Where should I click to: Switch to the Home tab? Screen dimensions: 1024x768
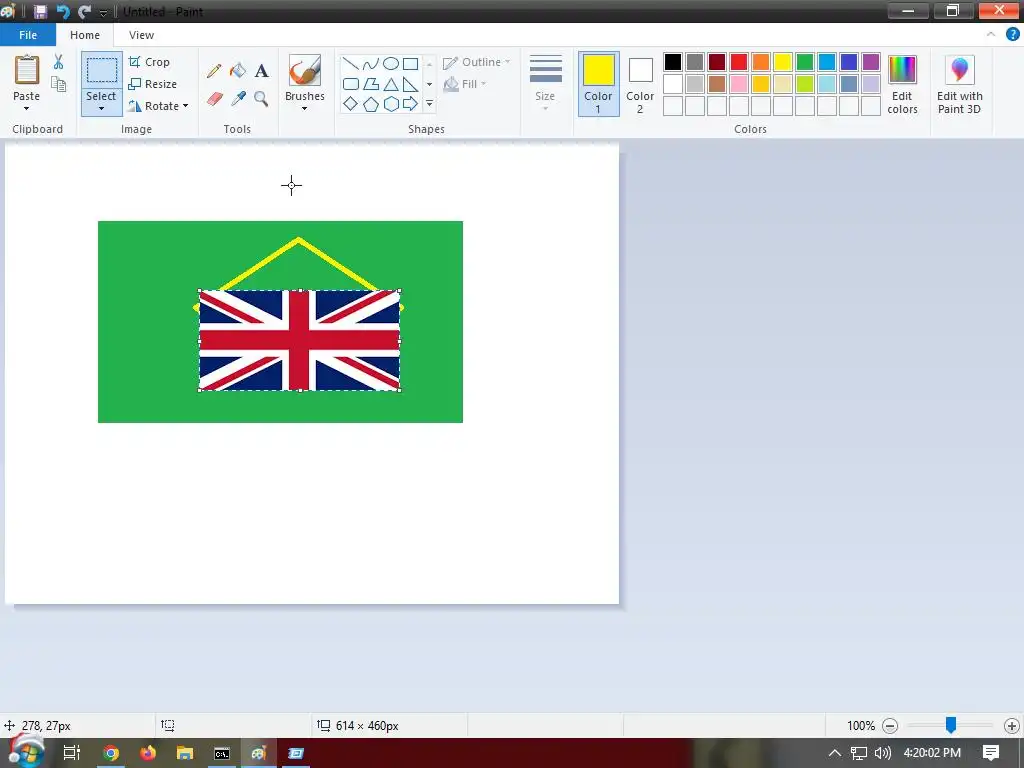click(x=85, y=35)
